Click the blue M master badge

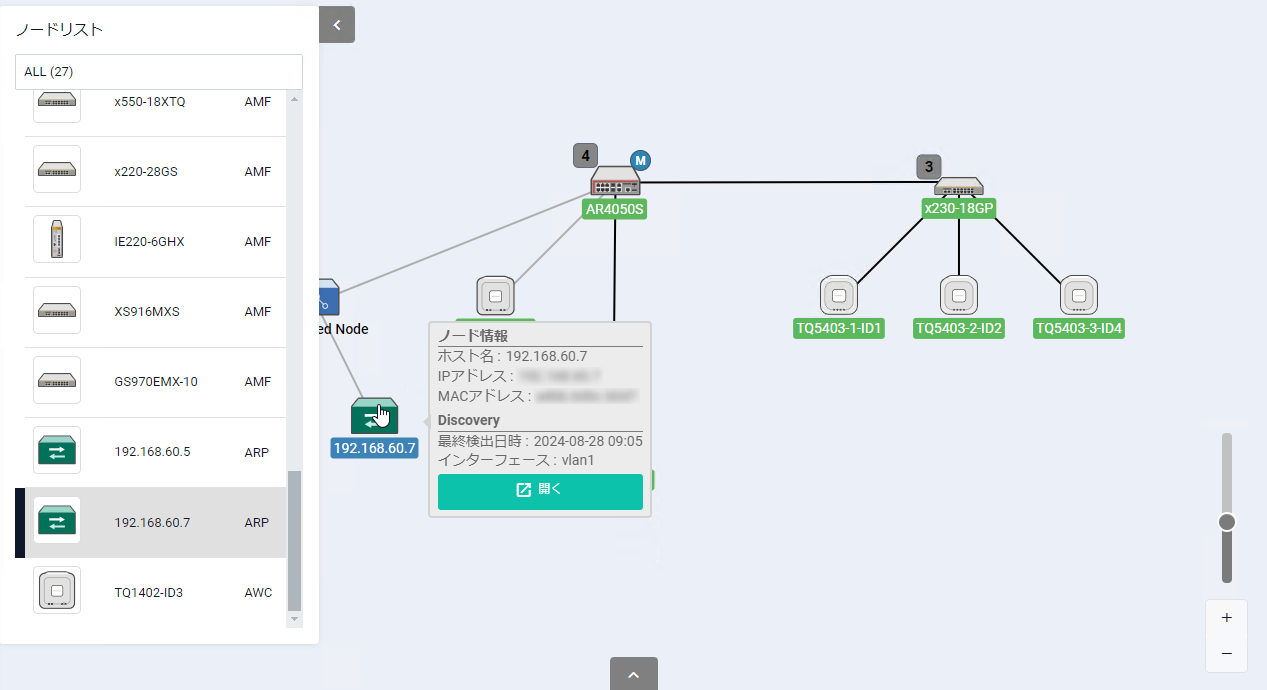click(640, 160)
